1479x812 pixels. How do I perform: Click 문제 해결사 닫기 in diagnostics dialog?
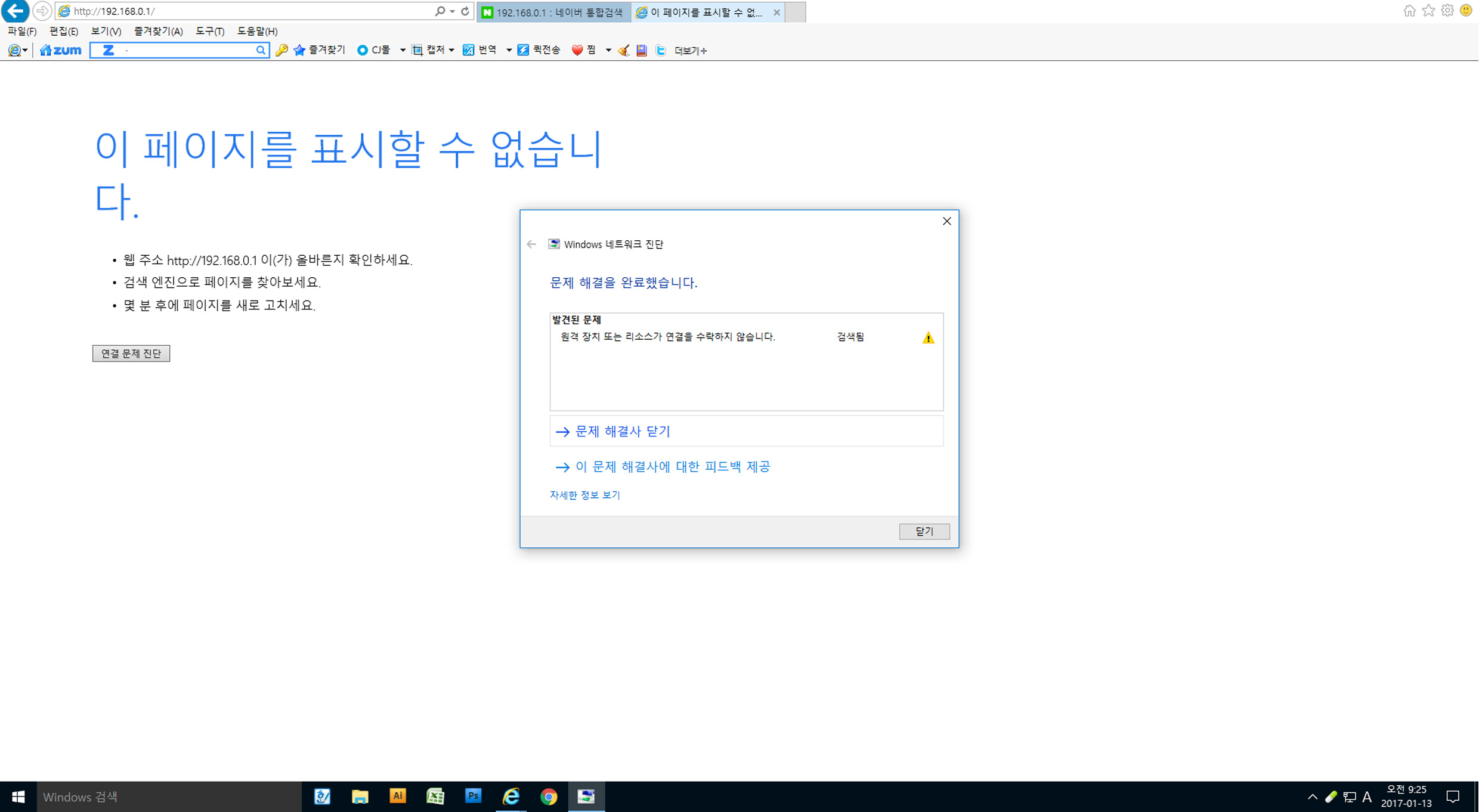[746, 431]
